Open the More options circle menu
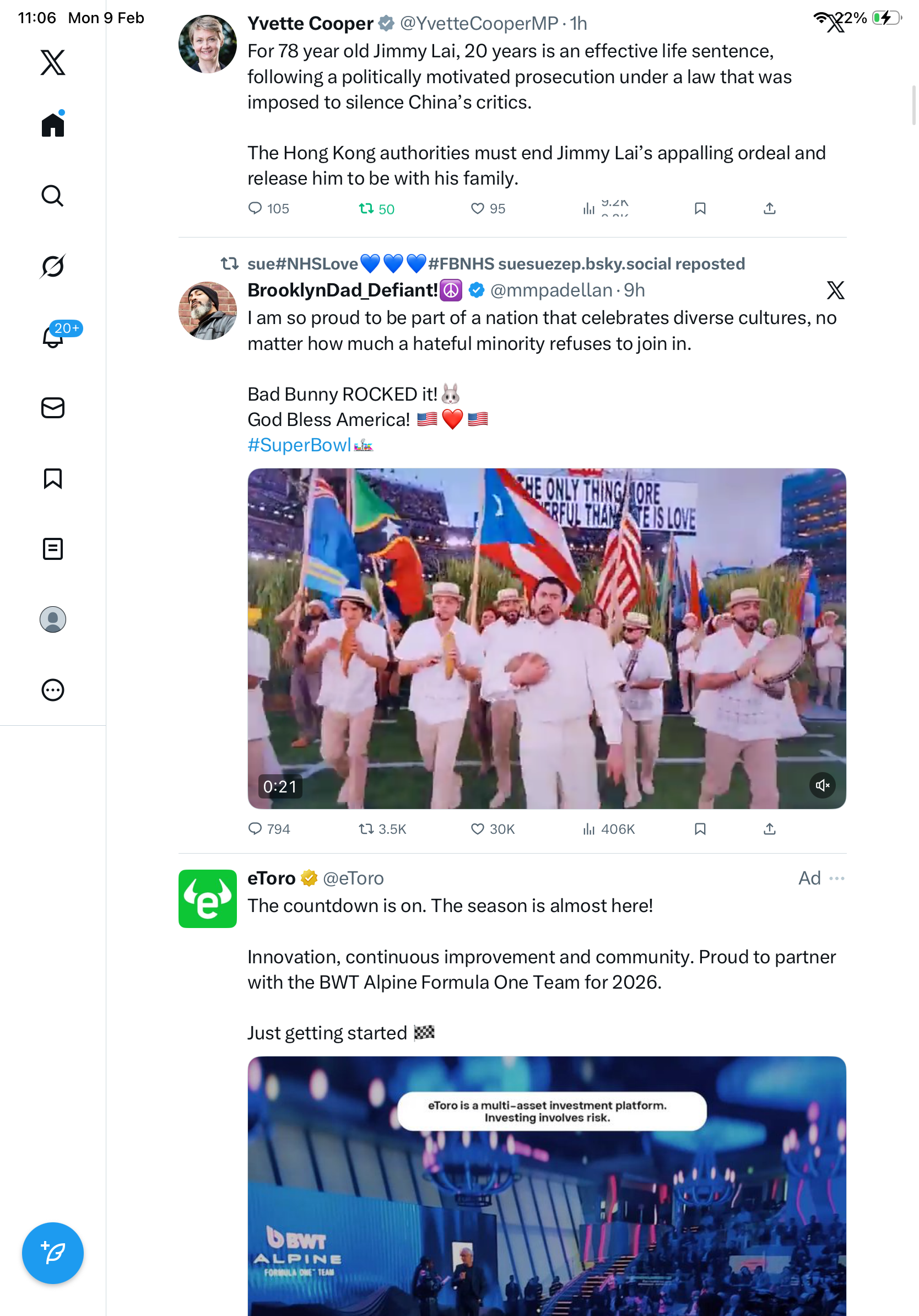This screenshot has height=1316, width=919. [x=53, y=689]
